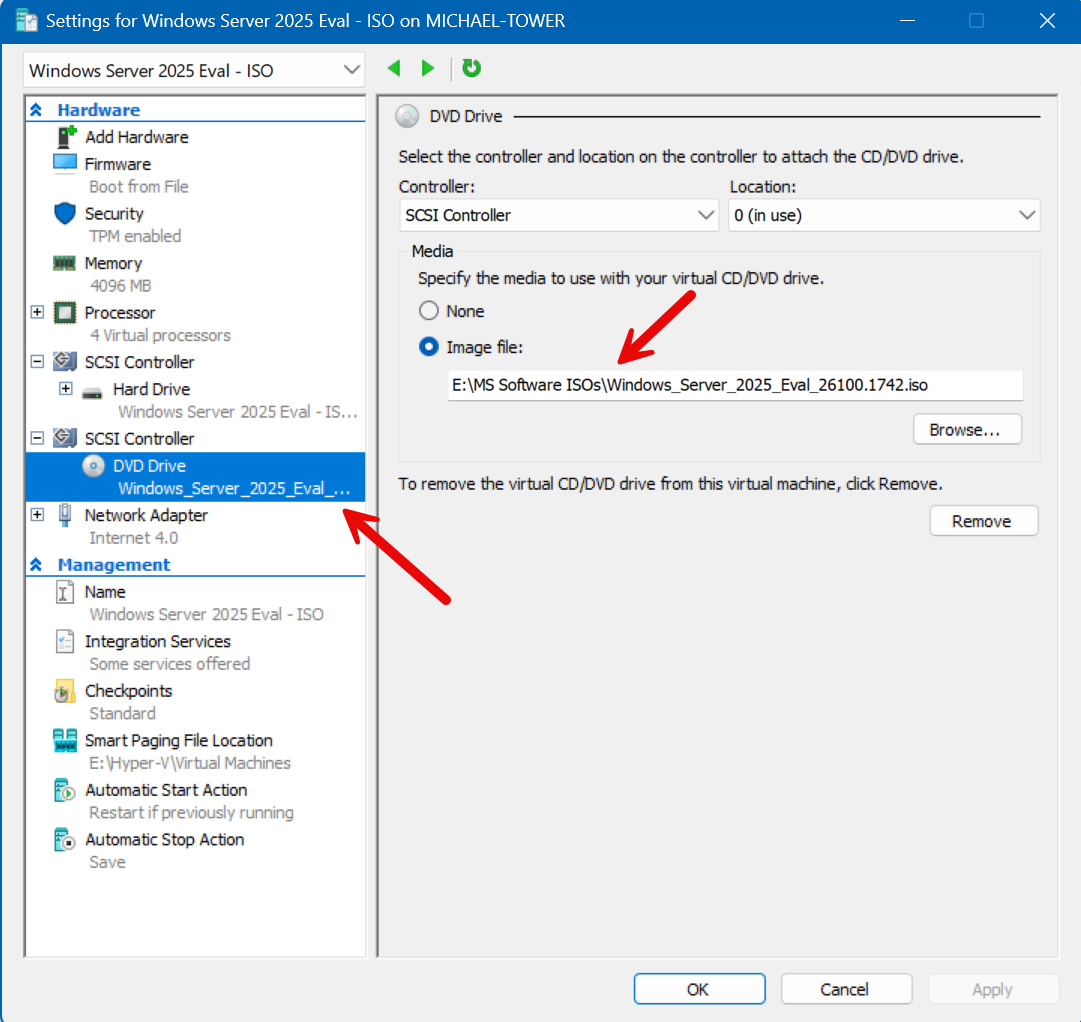Click the Checkpoints icon under Management

[x=64, y=691]
